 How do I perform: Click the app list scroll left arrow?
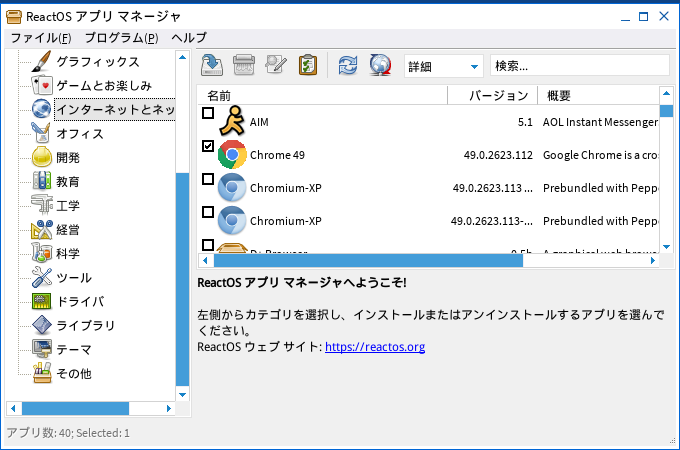[206, 261]
